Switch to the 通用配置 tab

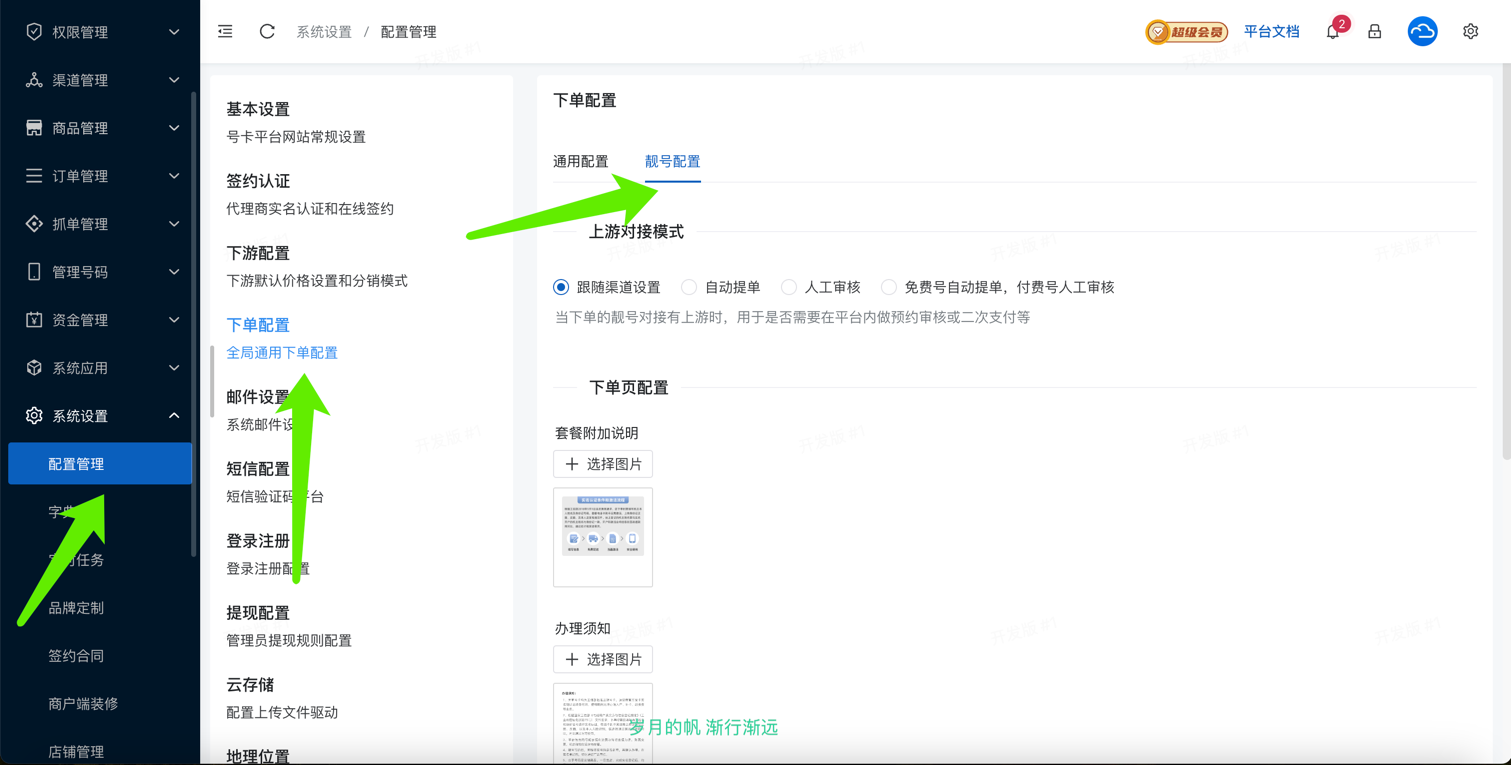[x=581, y=161]
